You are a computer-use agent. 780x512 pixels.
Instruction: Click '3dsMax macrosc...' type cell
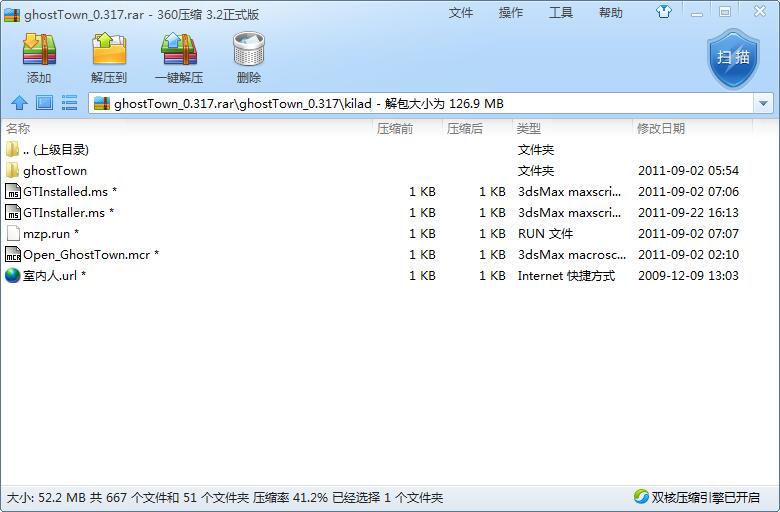click(572, 254)
